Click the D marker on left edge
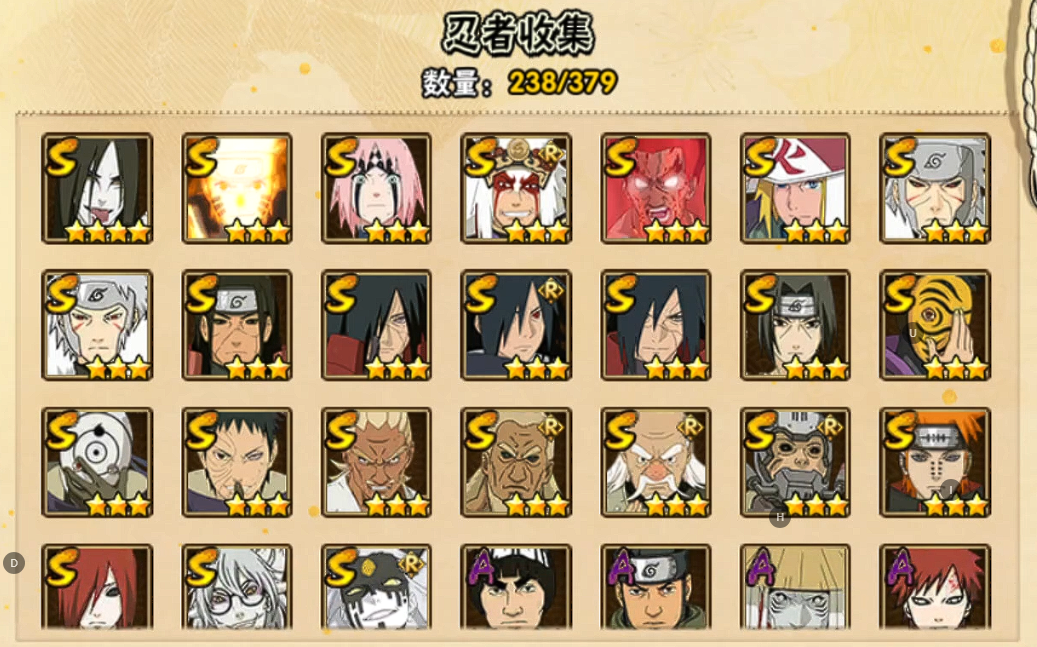The width and height of the screenshot is (1037, 647). [14, 563]
